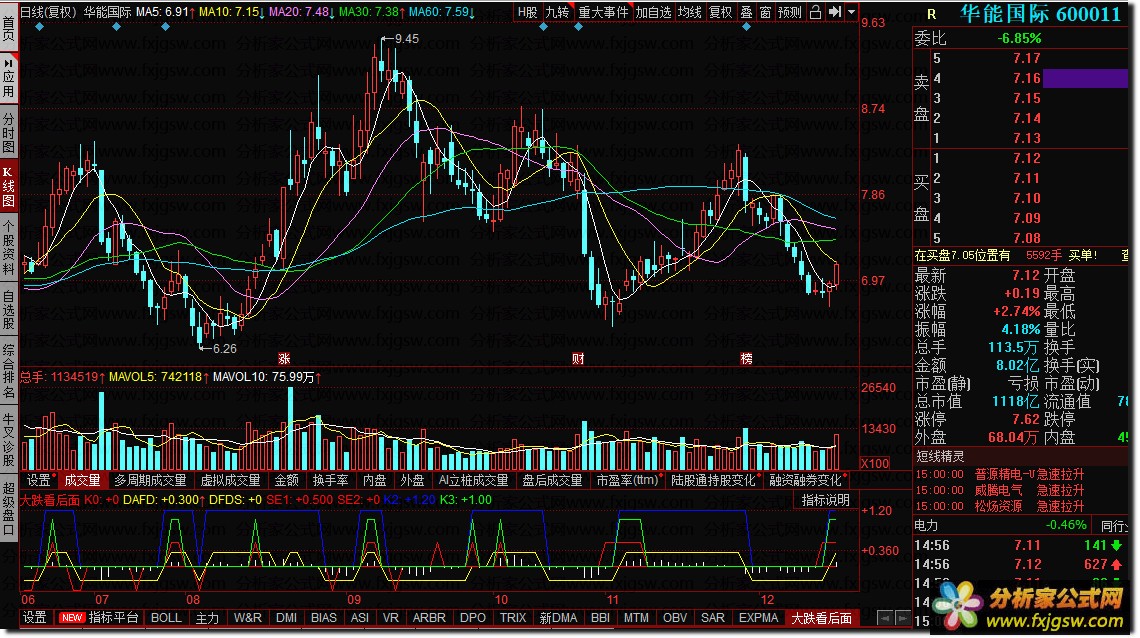Screen dimensions: 1140x638
Task: Open 综合排名 sidebar tab
Action: [9, 372]
